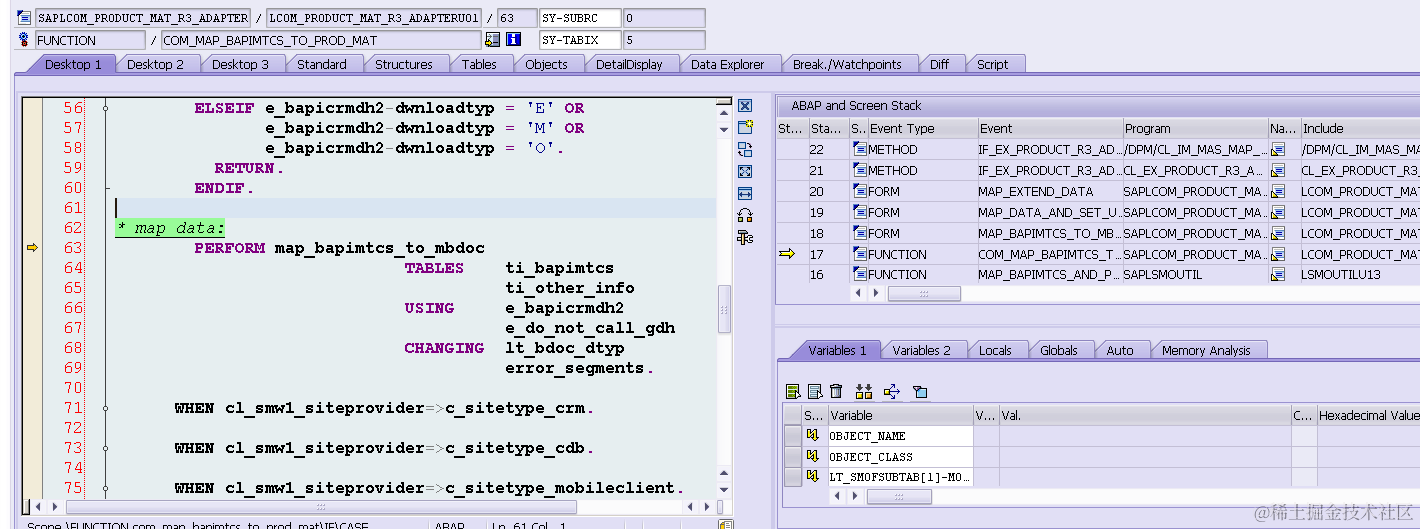Switch to Desktop 2 tab
This screenshot has height=529, width=1420.
pos(155,64)
